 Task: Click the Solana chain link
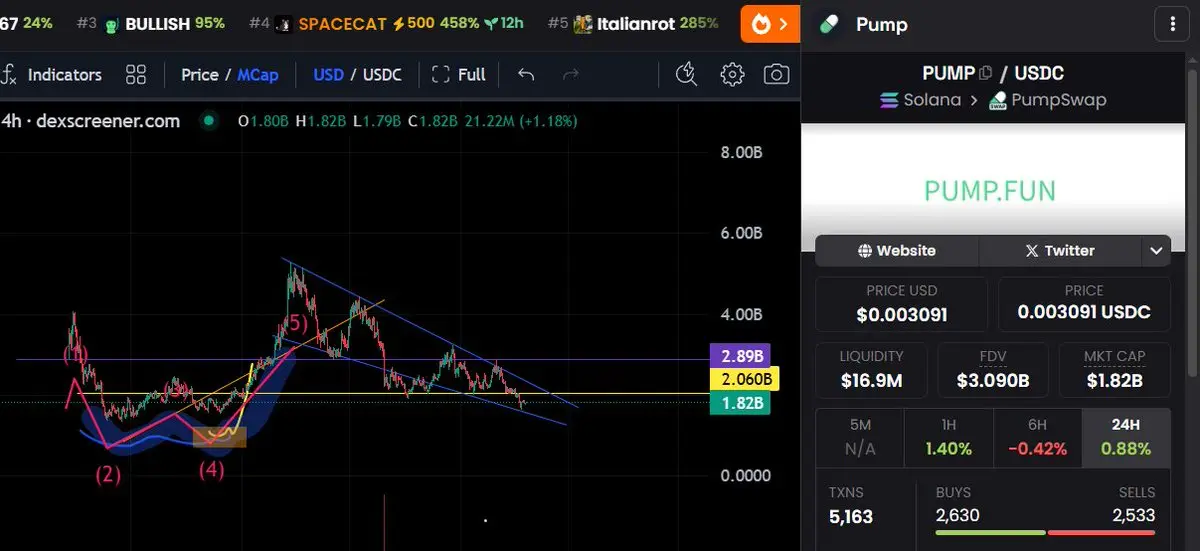(920, 100)
